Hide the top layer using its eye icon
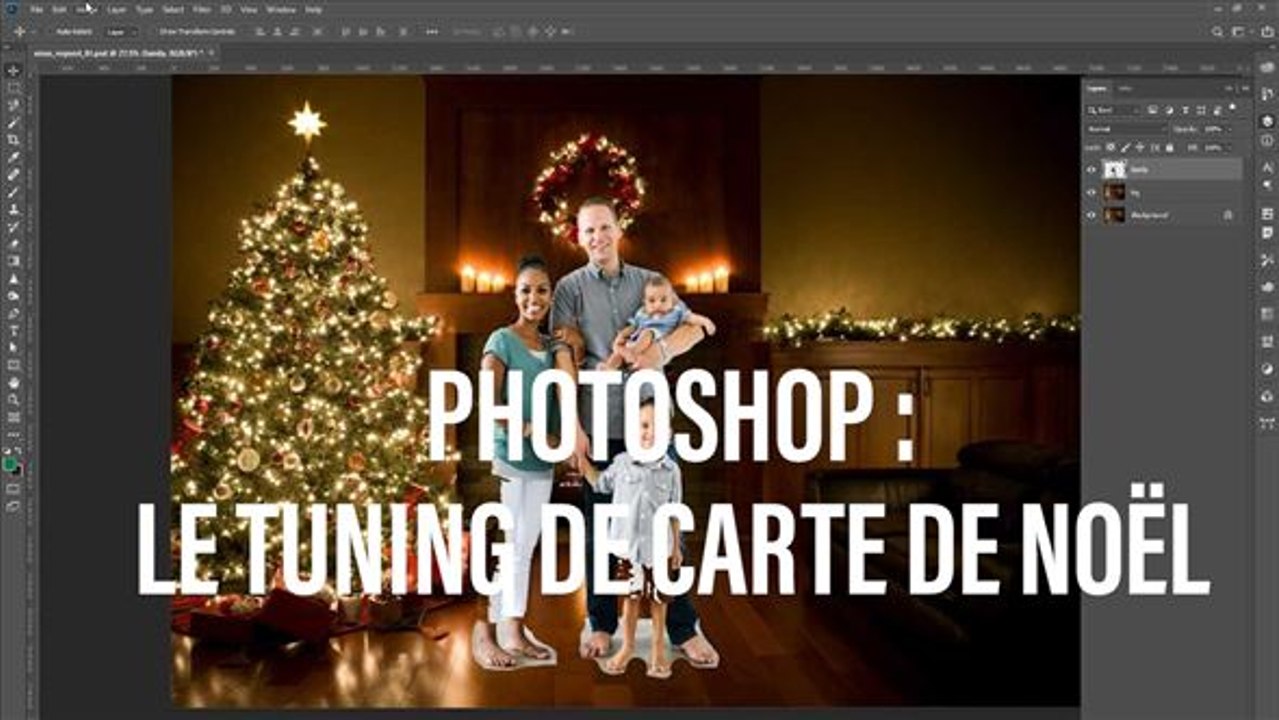This screenshot has width=1279, height=720. click(1091, 170)
